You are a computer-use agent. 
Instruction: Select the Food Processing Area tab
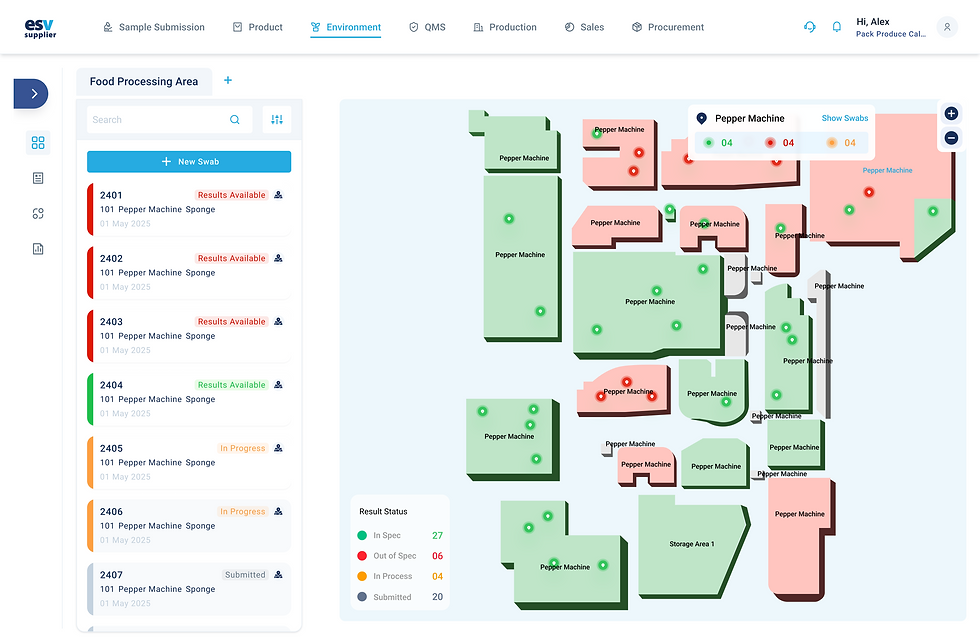point(144,81)
